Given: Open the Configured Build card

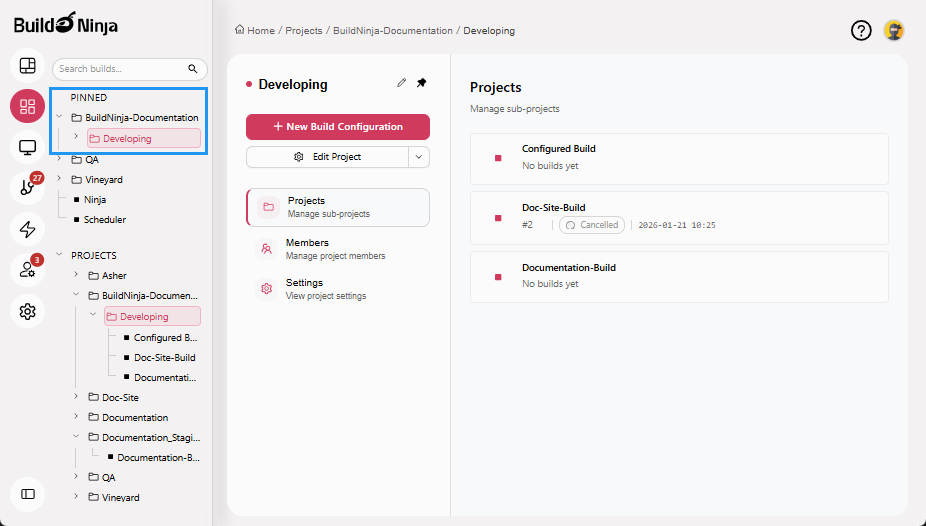Looking at the screenshot, I should [x=679, y=159].
